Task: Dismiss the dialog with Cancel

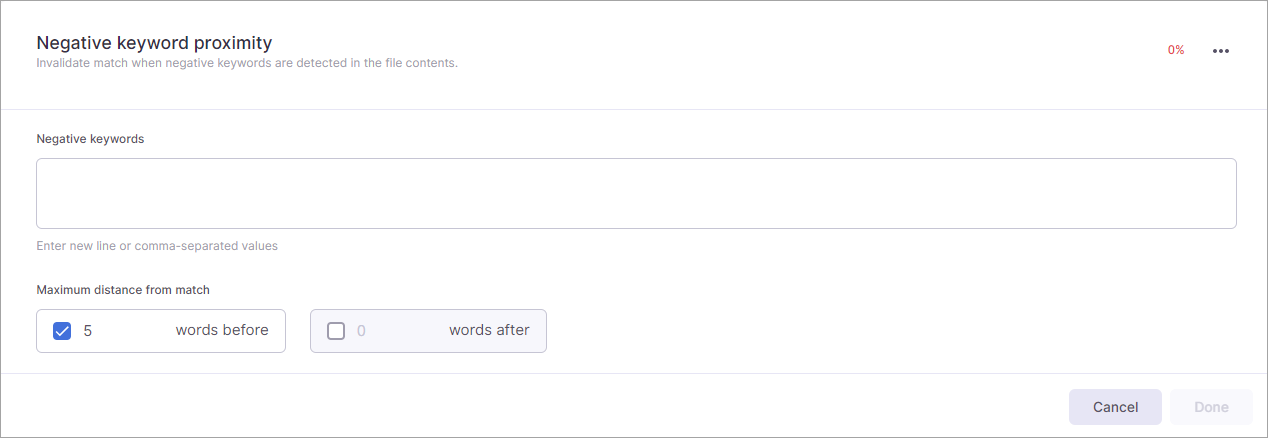Action: click(x=1115, y=407)
